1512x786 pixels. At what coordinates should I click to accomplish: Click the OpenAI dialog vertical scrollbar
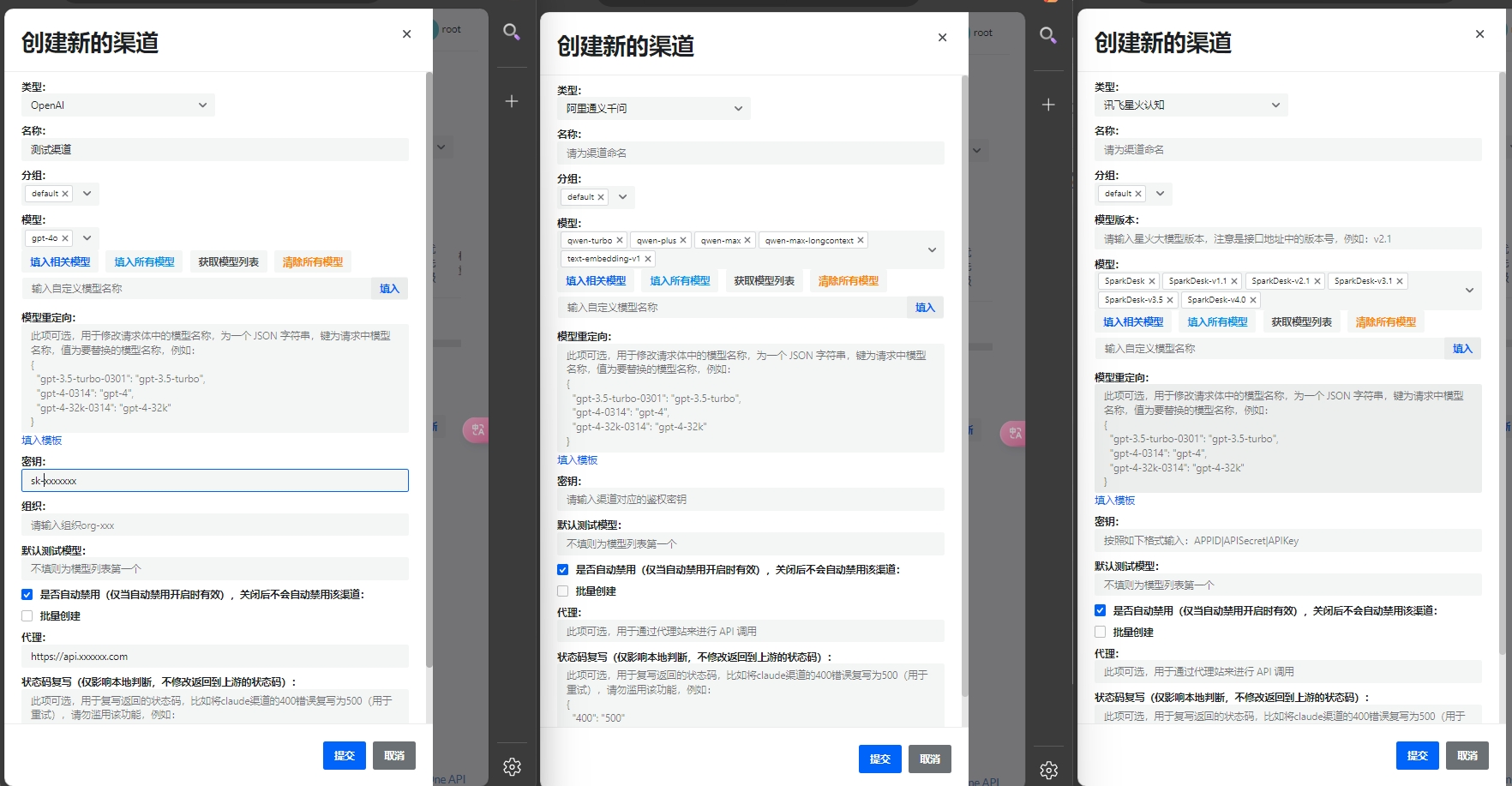429,369
